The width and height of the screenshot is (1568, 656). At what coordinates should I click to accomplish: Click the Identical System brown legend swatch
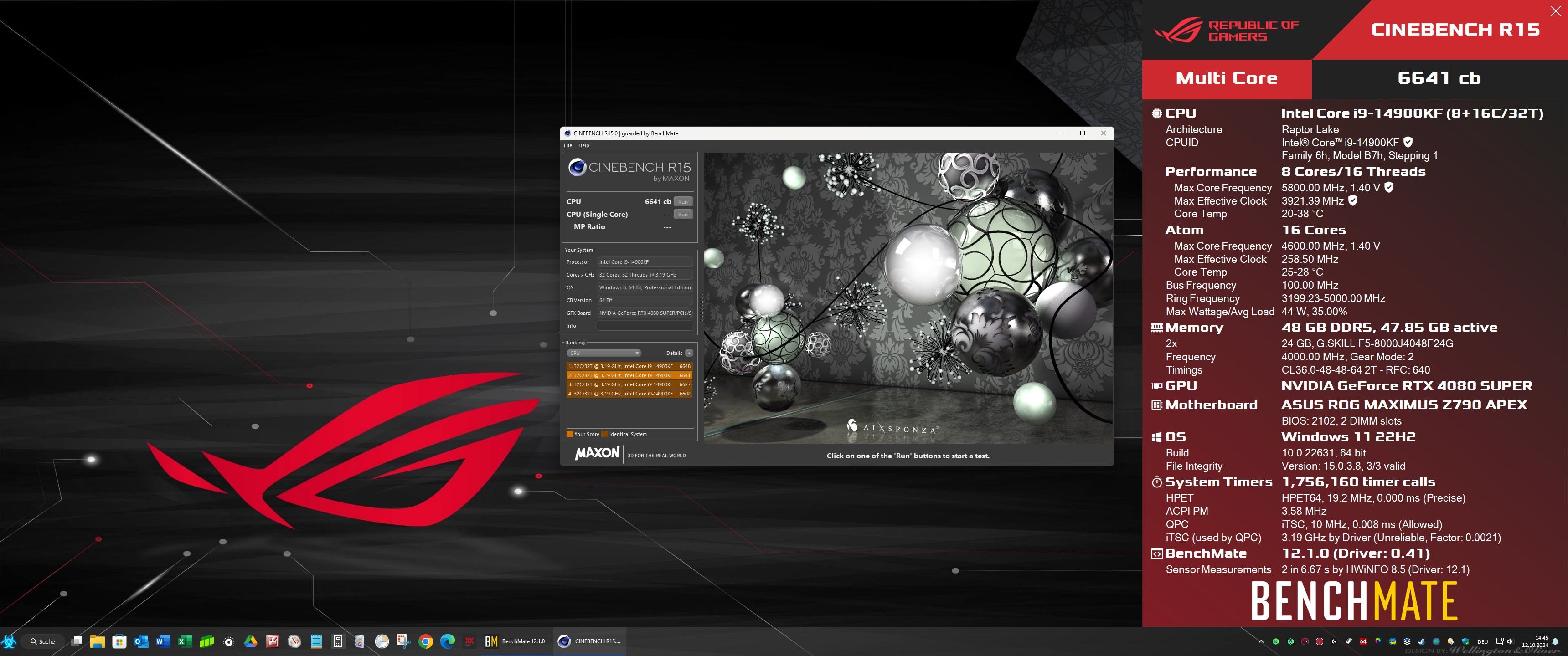604,434
